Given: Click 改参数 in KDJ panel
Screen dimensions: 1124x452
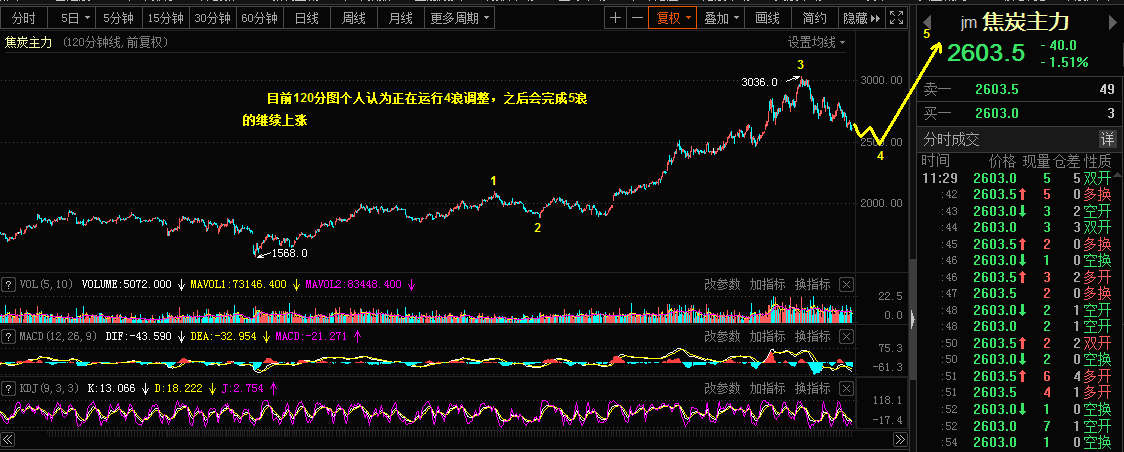Looking at the screenshot, I should coord(722,388).
